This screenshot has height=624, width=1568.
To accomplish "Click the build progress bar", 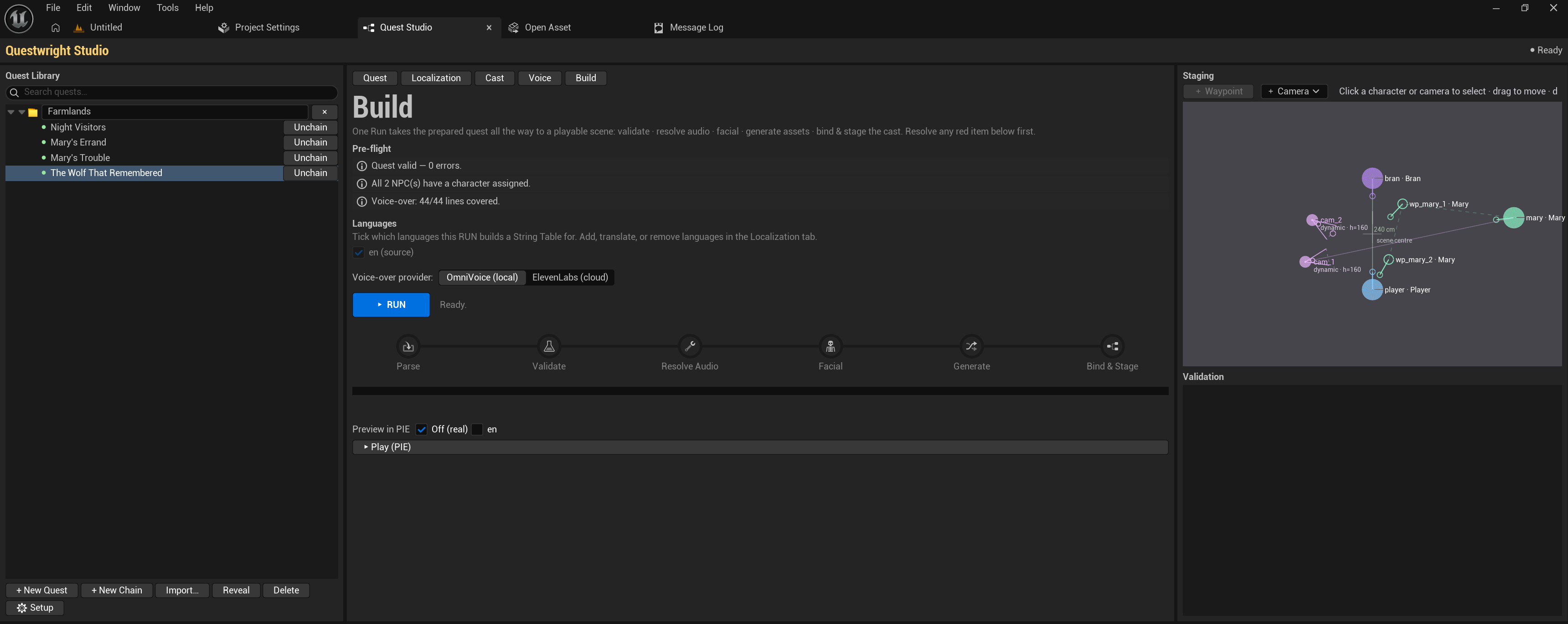I will [x=760, y=390].
